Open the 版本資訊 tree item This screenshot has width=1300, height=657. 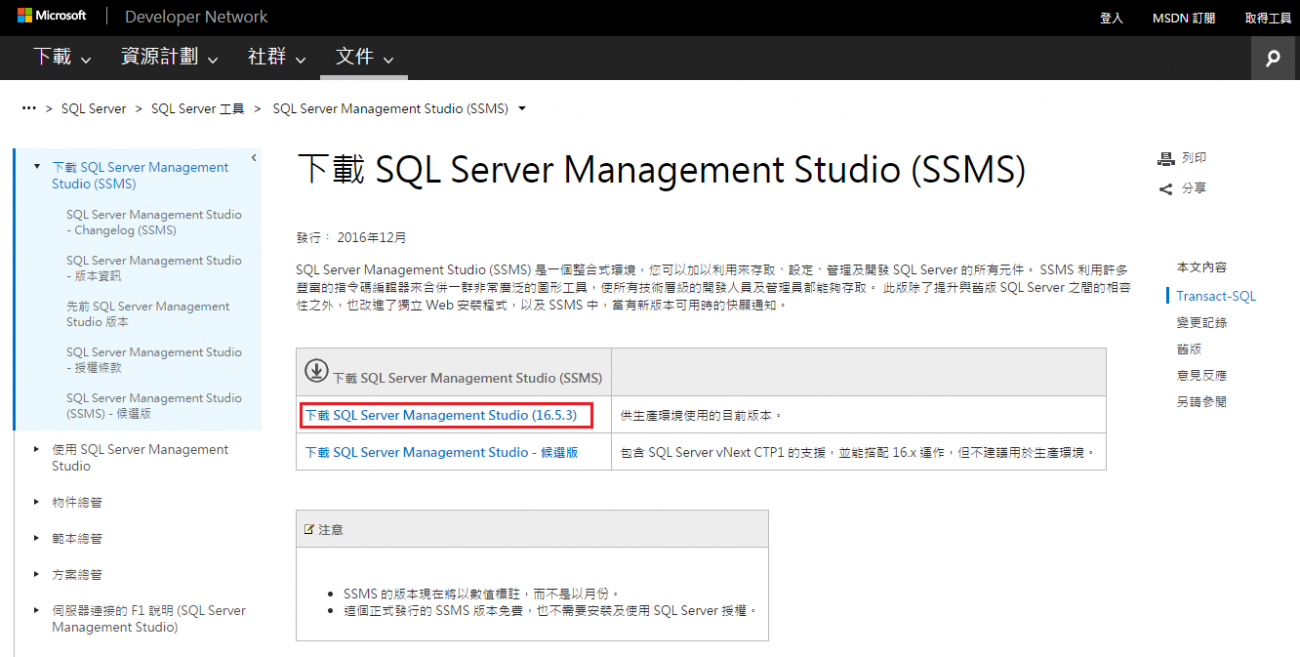pyautogui.click(x=154, y=268)
